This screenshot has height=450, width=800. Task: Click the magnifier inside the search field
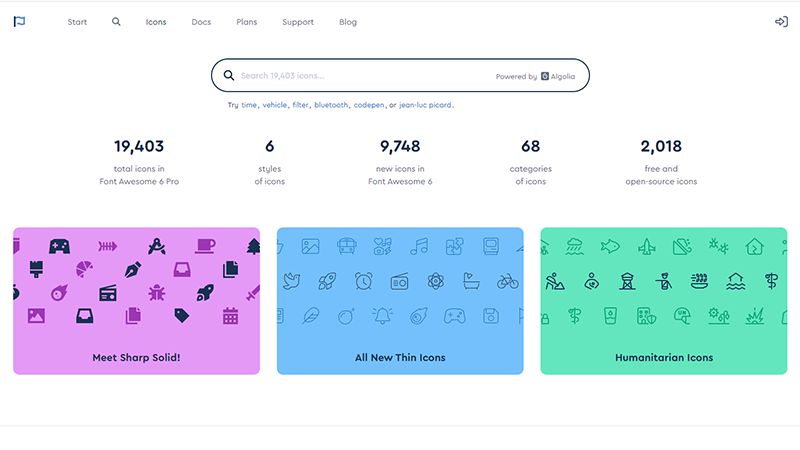click(229, 76)
